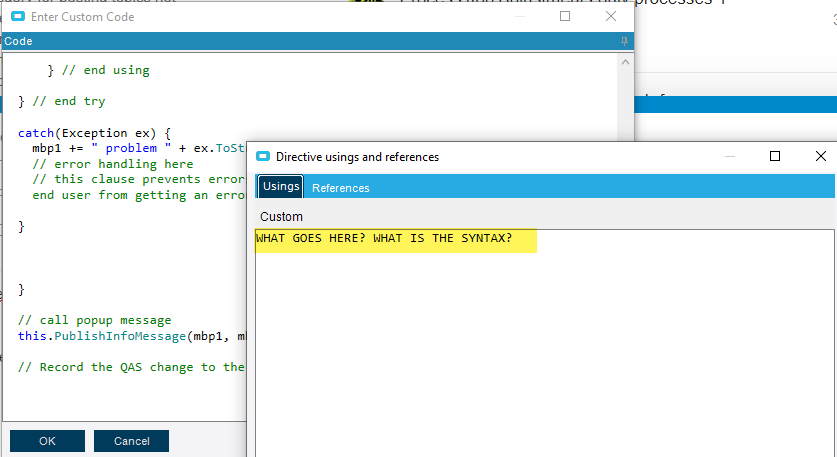Click the 'mbp1 += " problem "' line
Image resolution: width=837 pixels, height=457 pixels.
[x=139, y=148]
